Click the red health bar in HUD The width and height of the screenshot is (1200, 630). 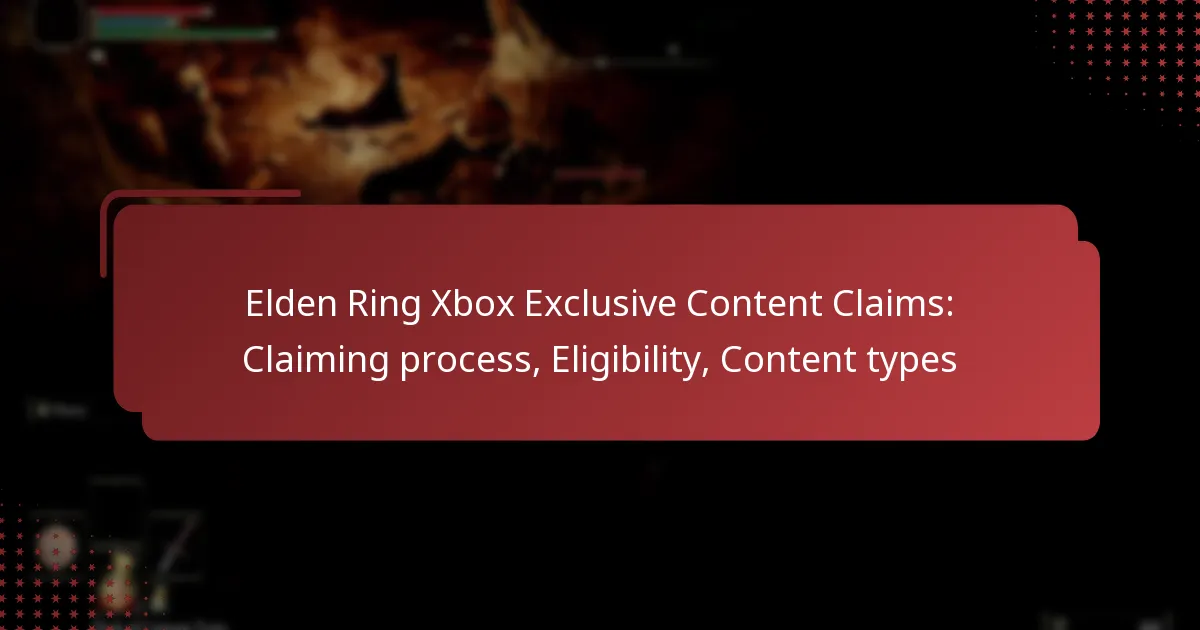152,12
